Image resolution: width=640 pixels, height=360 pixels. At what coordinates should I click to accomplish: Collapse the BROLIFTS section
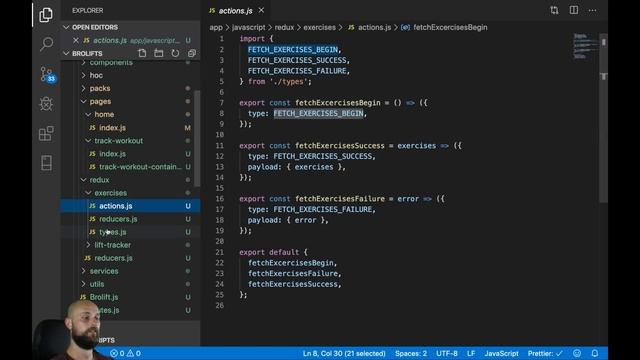(x=66, y=53)
